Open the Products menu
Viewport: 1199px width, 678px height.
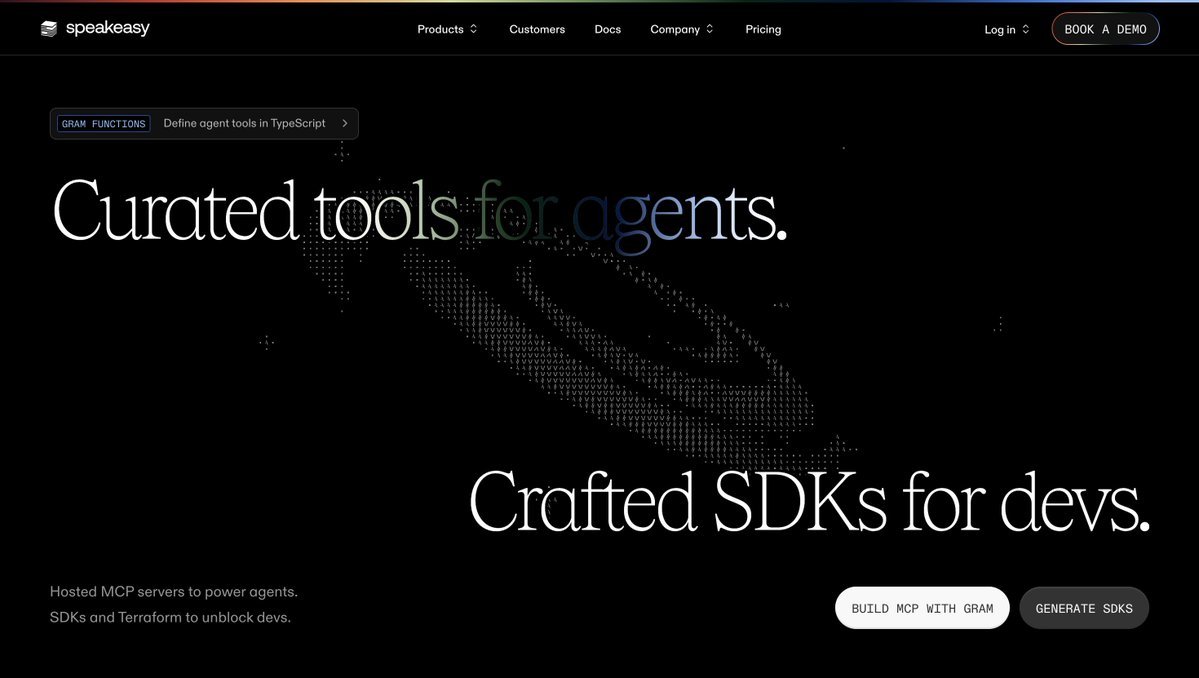(x=440, y=29)
